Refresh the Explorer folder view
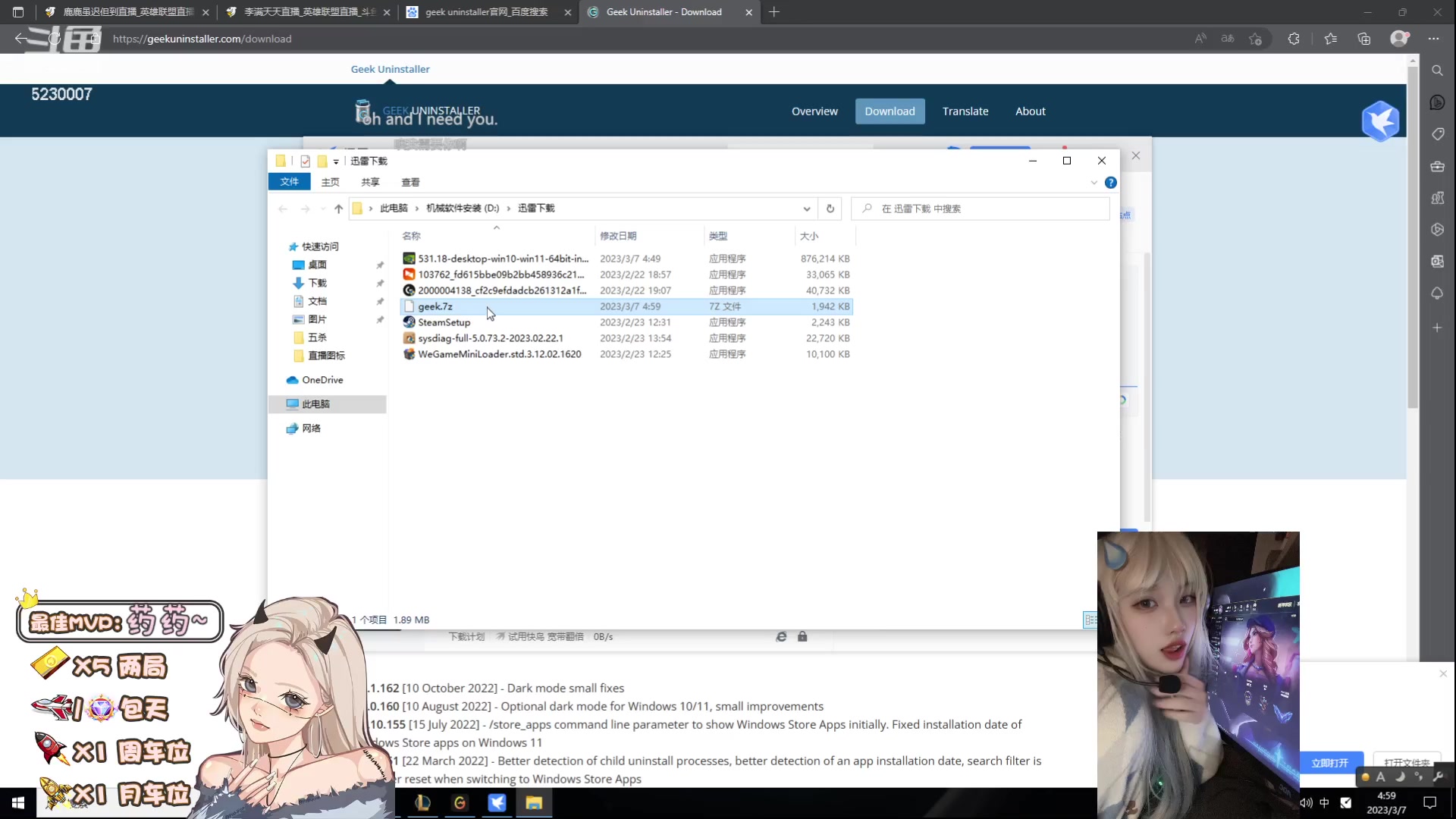Viewport: 1456px width, 819px height. pyautogui.click(x=830, y=209)
